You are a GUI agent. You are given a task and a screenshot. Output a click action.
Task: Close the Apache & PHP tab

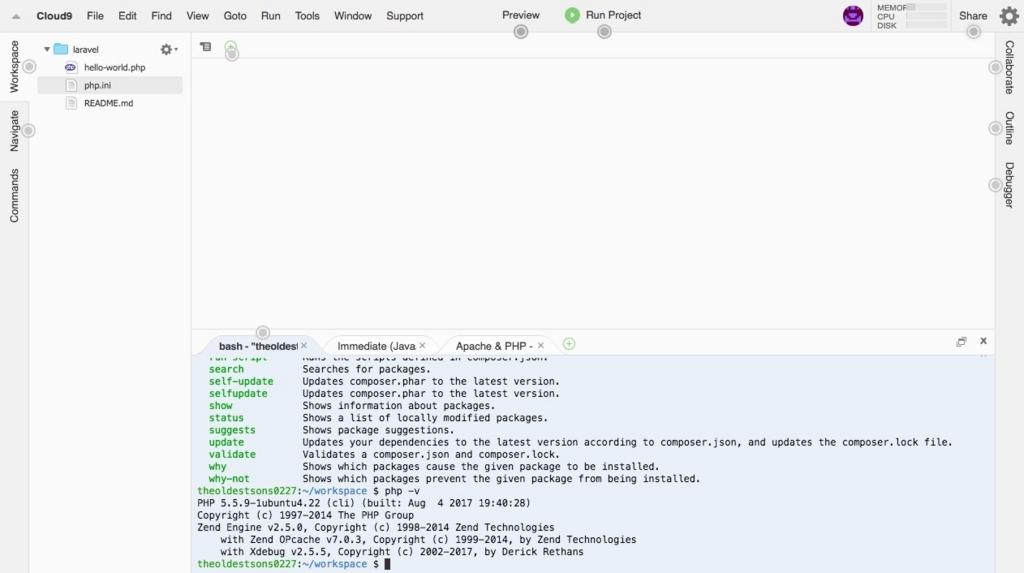point(541,346)
